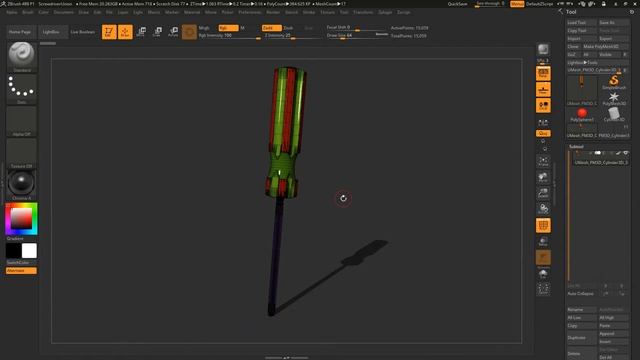Toggle the Zadd button
Viewport: 640px width, 360px height.
[x=271, y=28]
